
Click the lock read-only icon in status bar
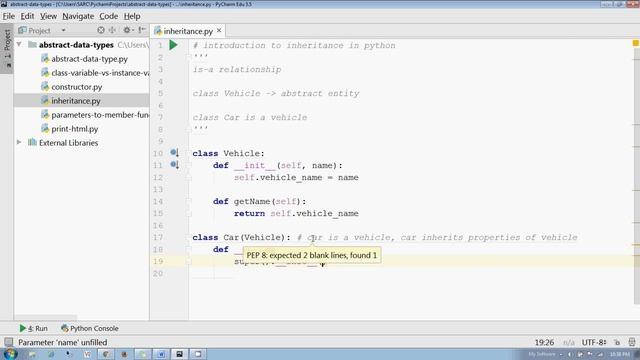(617, 342)
